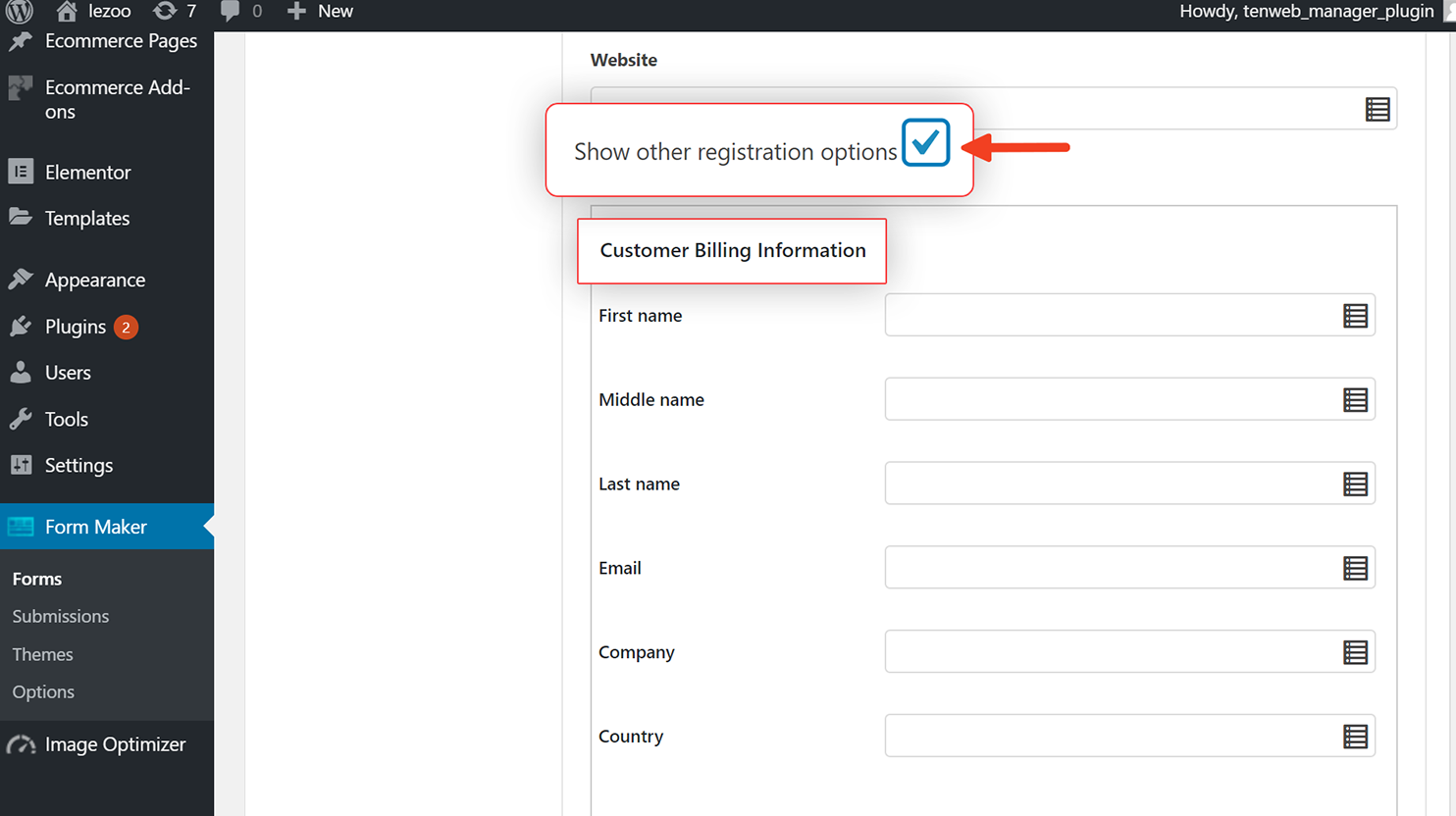Go to Appearance in admin sidebar
The width and height of the screenshot is (1456, 816).
[x=94, y=280]
